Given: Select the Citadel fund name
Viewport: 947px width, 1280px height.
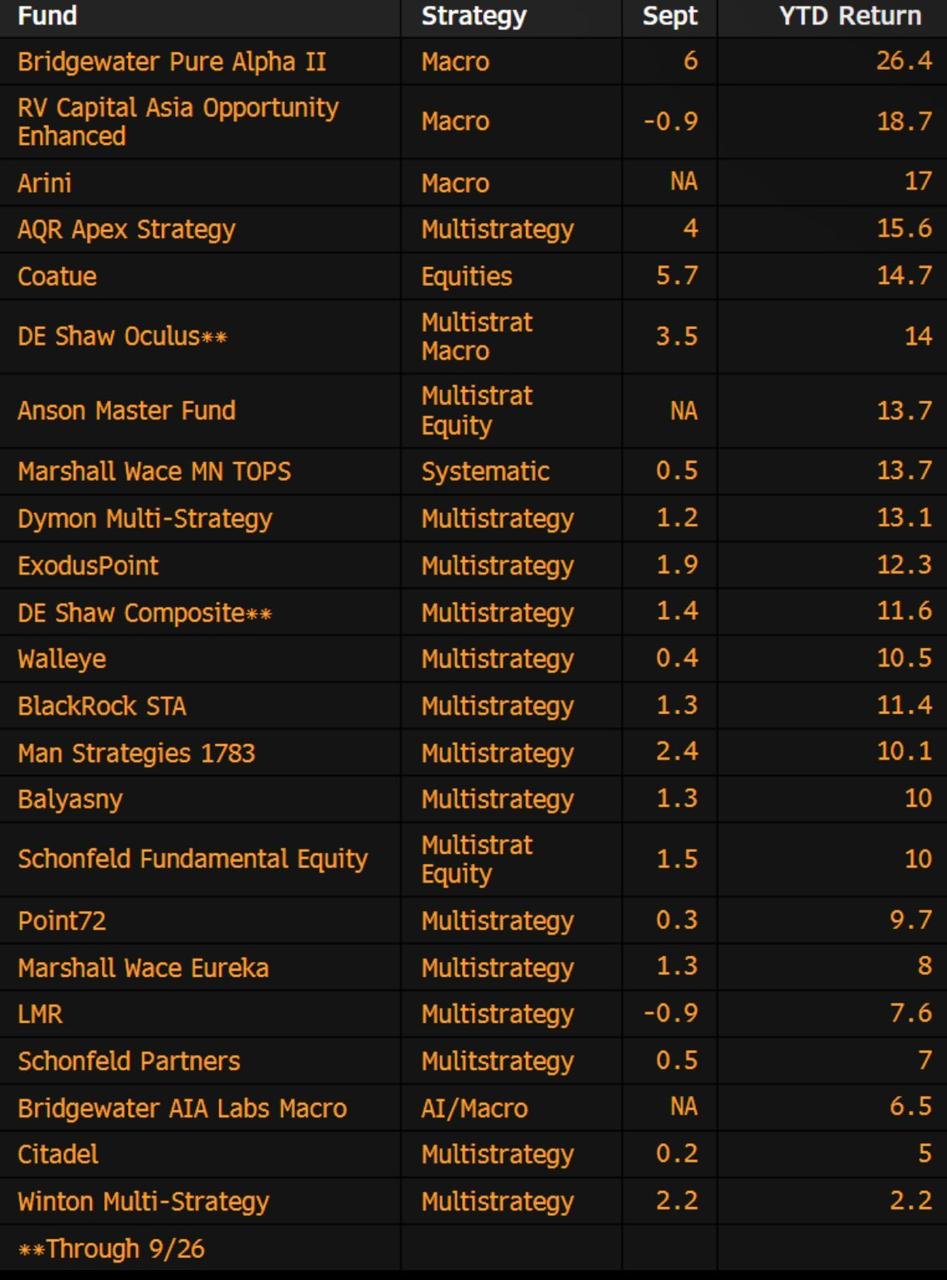Looking at the screenshot, I should (58, 1155).
